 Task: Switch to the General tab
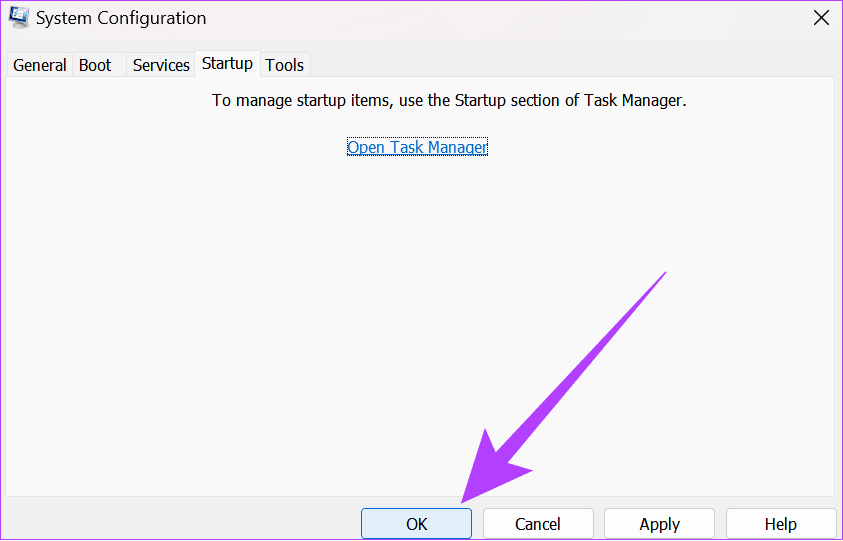pyautogui.click(x=40, y=65)
